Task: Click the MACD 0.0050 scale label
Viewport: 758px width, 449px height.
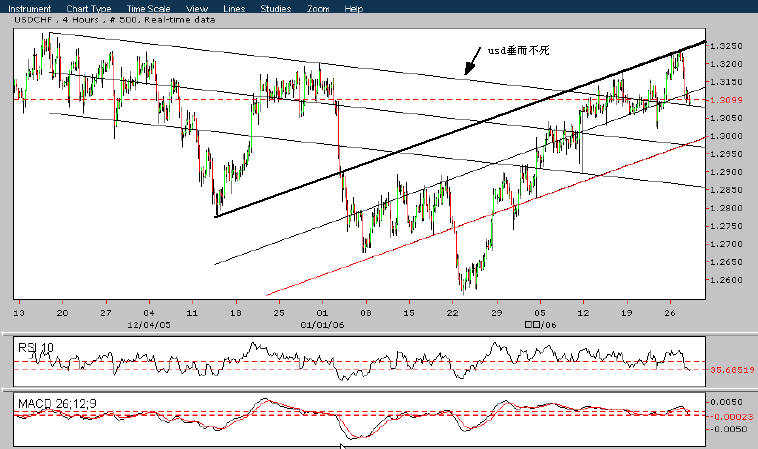Action: click(x=726, y=402)
